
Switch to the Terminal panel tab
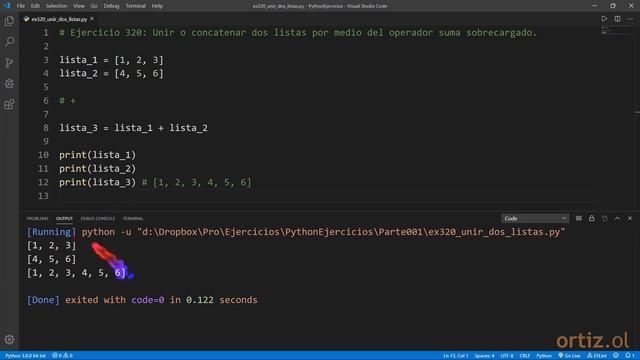133,219
